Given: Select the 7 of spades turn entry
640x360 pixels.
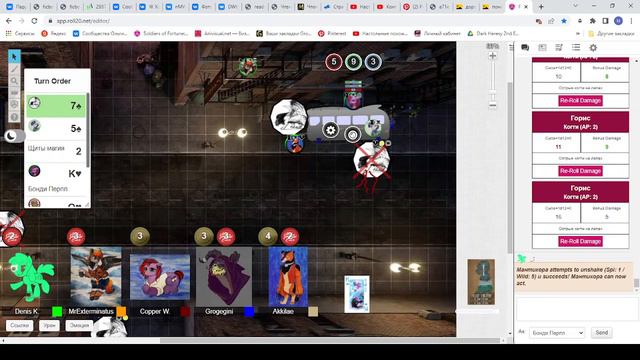Looking at the screenshot, I should coord(56,106).
